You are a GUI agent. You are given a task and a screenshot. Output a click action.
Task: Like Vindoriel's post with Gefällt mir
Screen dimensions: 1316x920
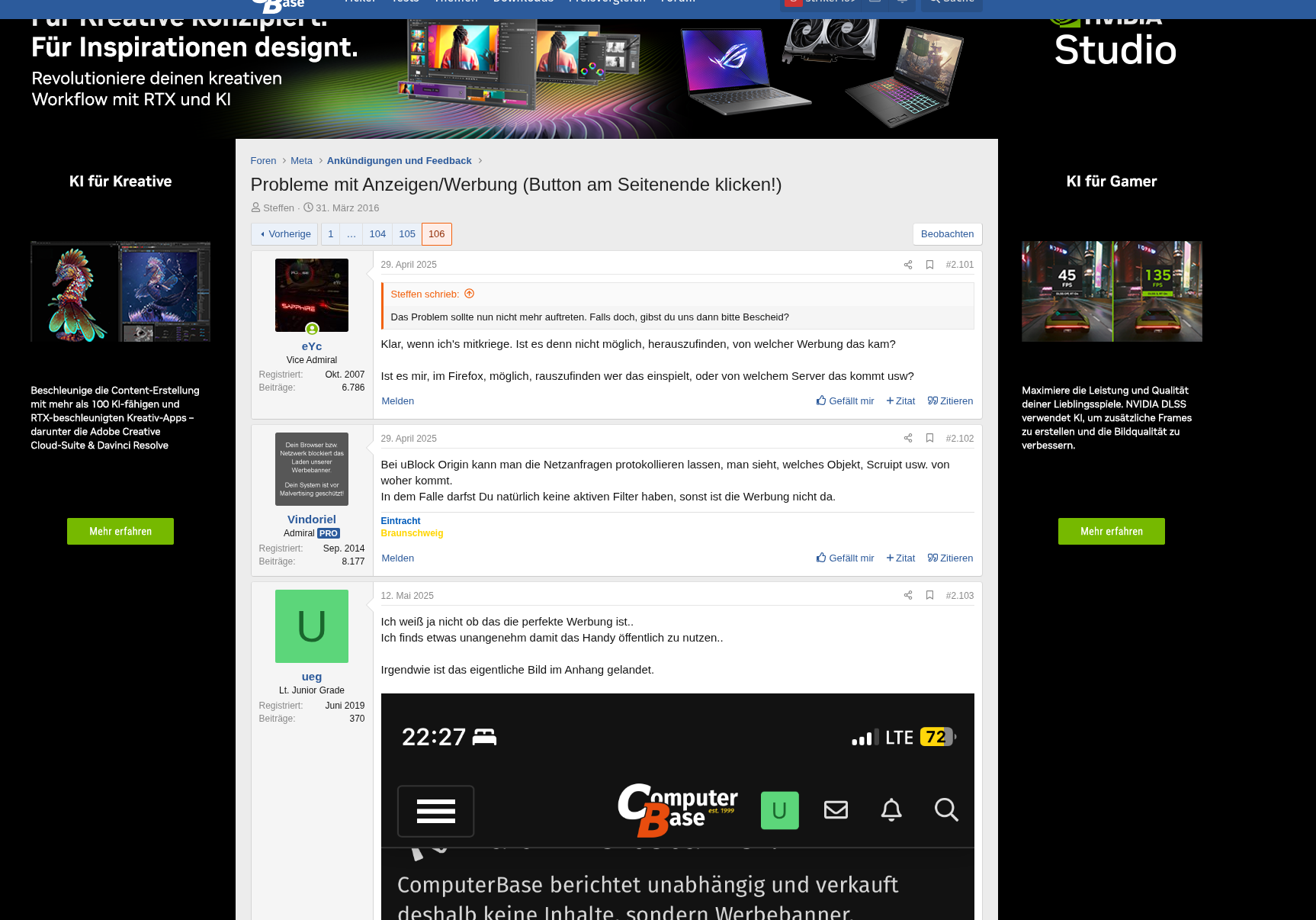click(845, 558)
